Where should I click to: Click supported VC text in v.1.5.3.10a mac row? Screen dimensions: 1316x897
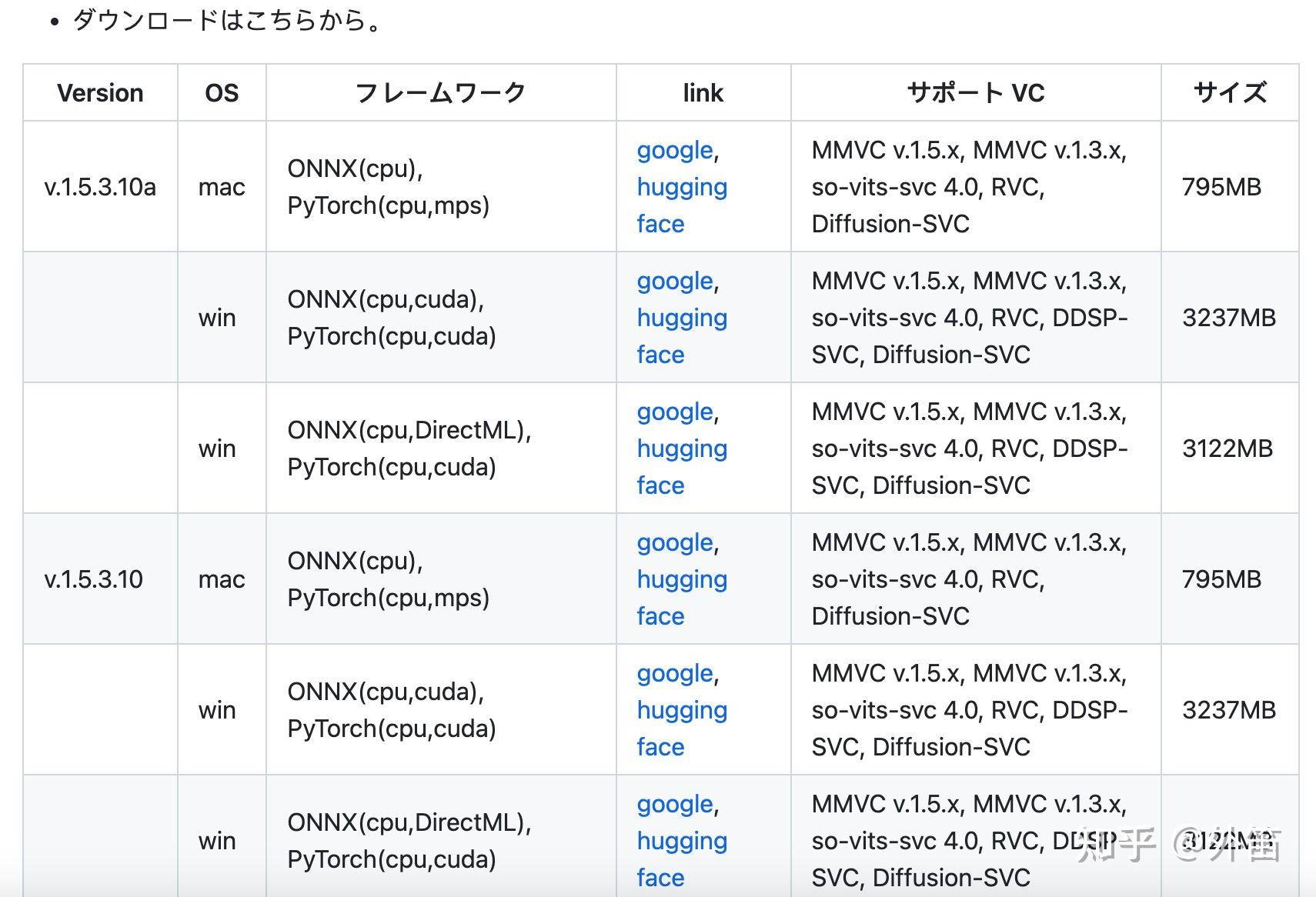click(x=969, y=187)
